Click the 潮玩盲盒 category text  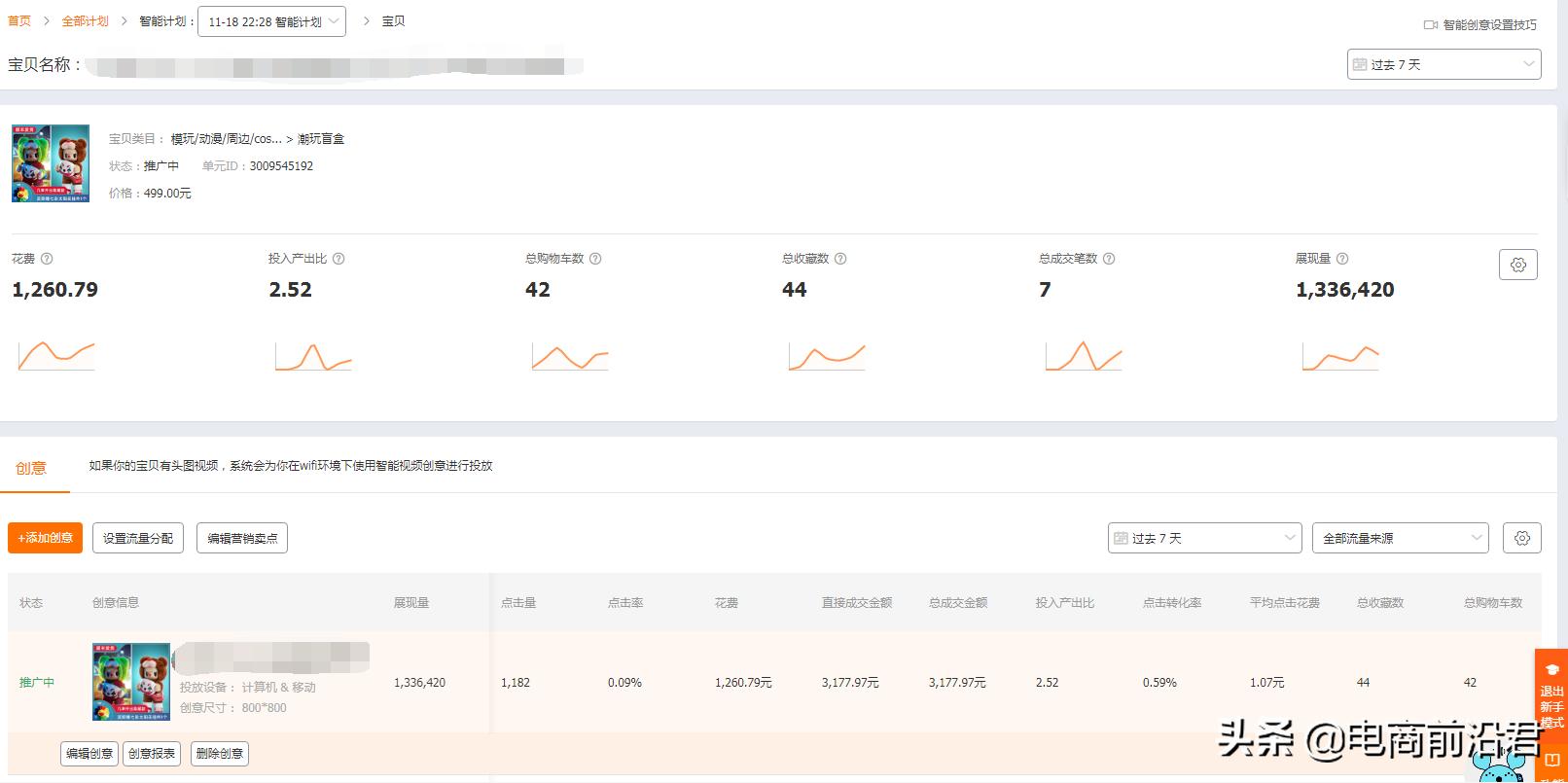point(321,139)
